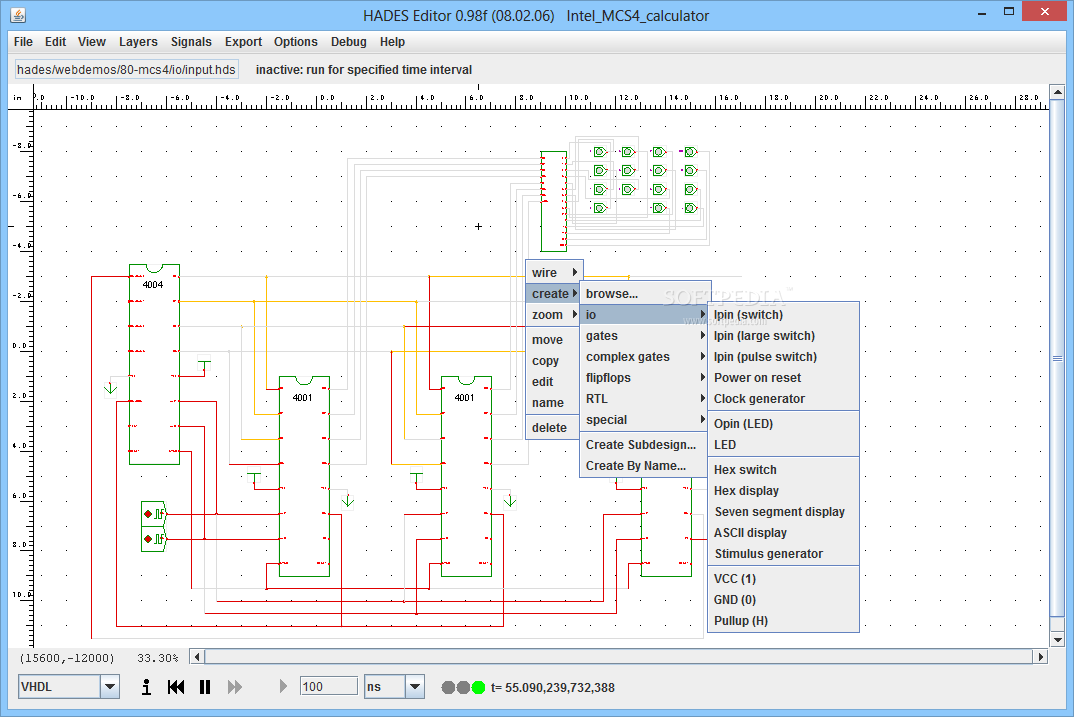
Task: Expand the create submenu
Action: click(554, 294)
